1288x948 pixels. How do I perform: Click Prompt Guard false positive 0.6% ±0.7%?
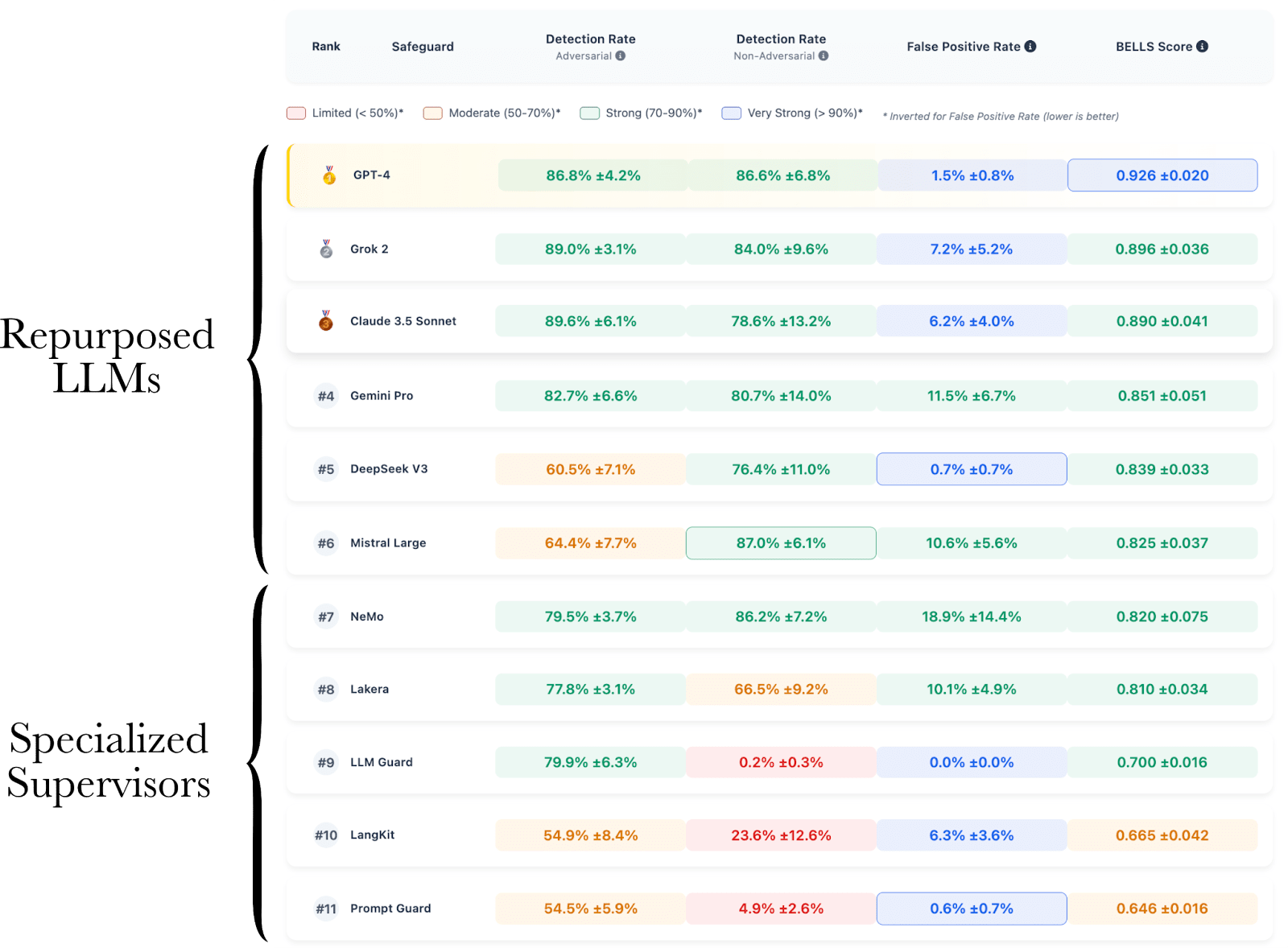tap(972, 909)
